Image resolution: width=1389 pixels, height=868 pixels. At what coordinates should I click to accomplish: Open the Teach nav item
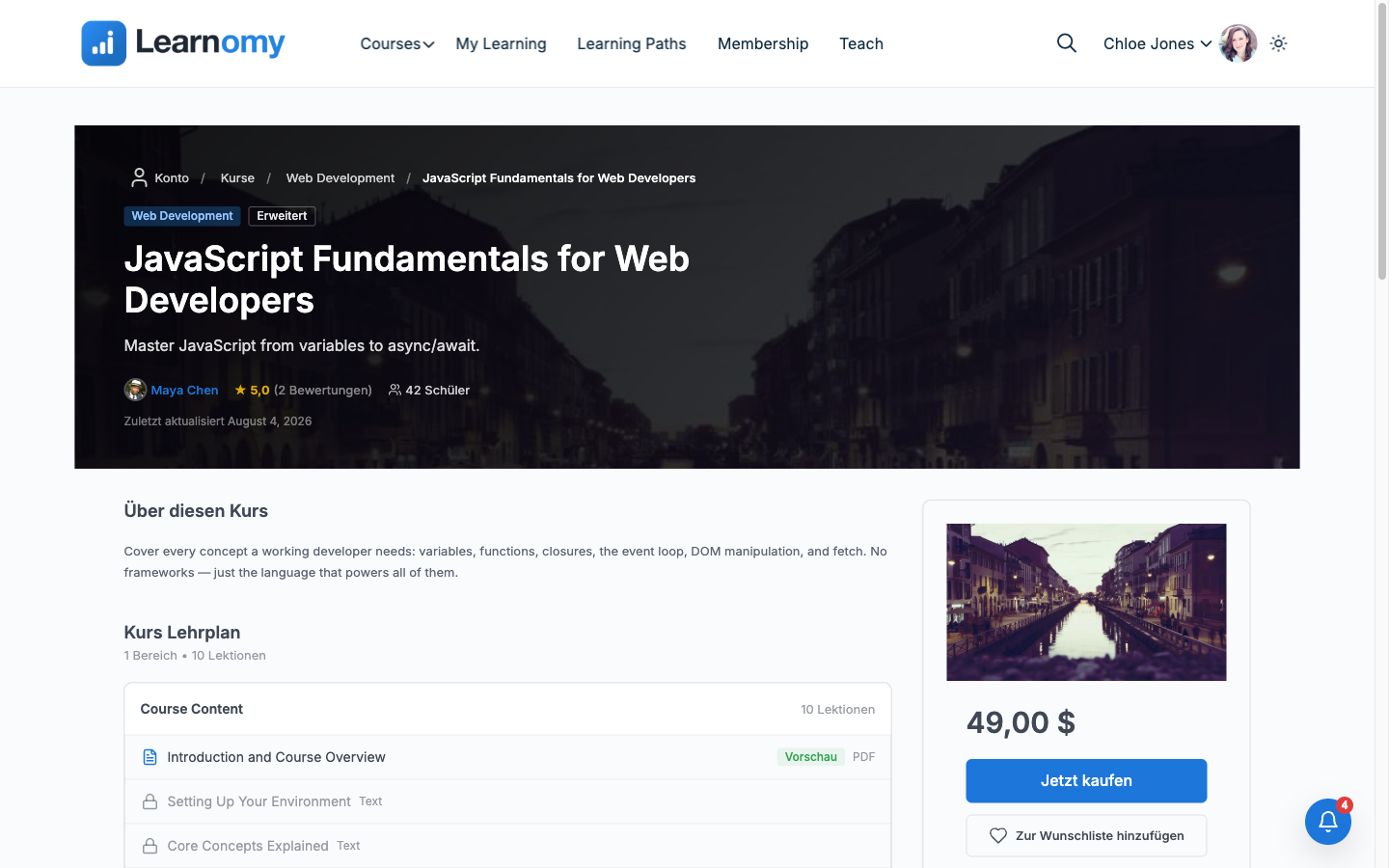(x=861, y=43)
